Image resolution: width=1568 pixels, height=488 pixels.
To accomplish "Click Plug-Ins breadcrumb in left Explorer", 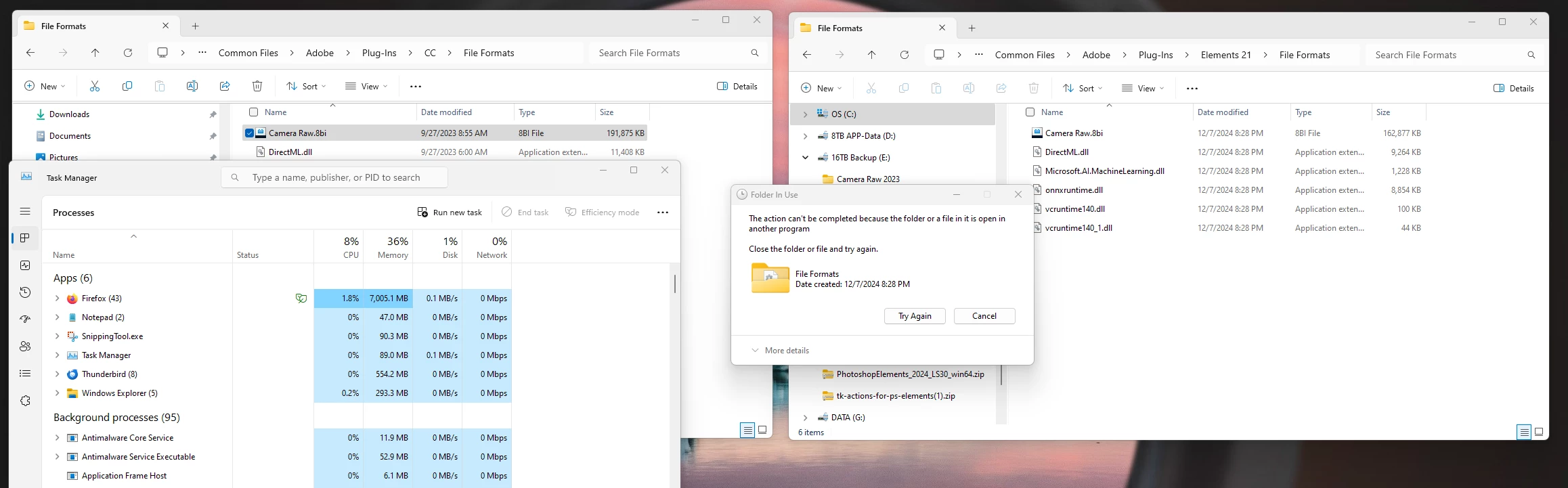I will coord(379,53).
